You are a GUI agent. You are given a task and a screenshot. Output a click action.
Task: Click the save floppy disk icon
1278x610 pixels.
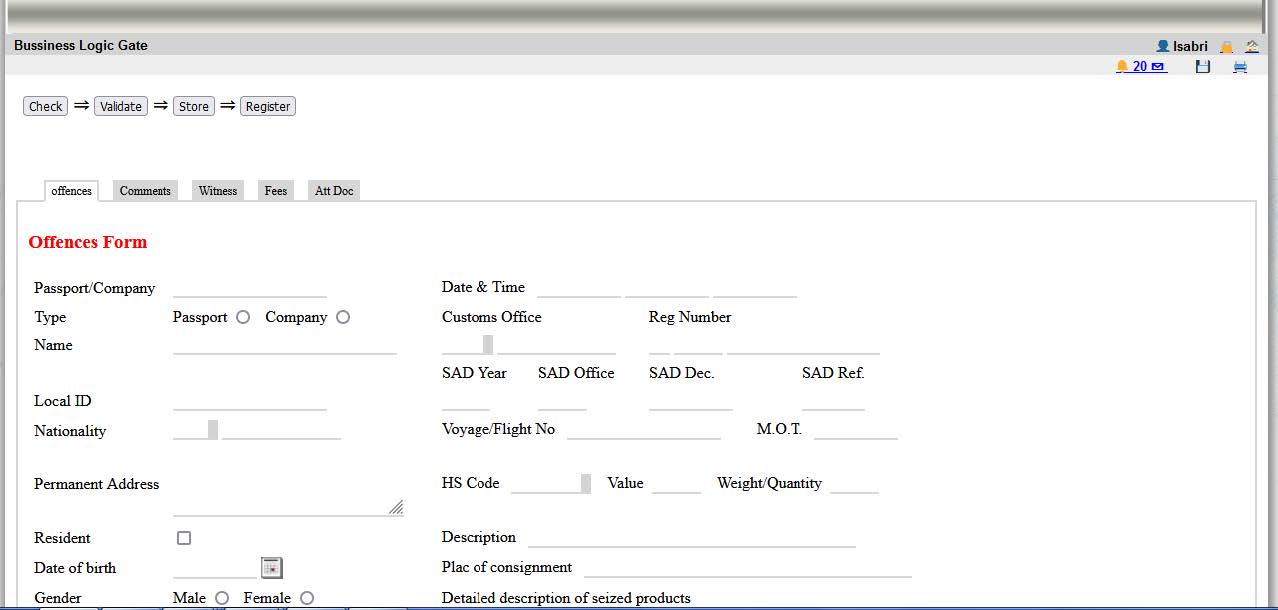[x=1203, y=67]
